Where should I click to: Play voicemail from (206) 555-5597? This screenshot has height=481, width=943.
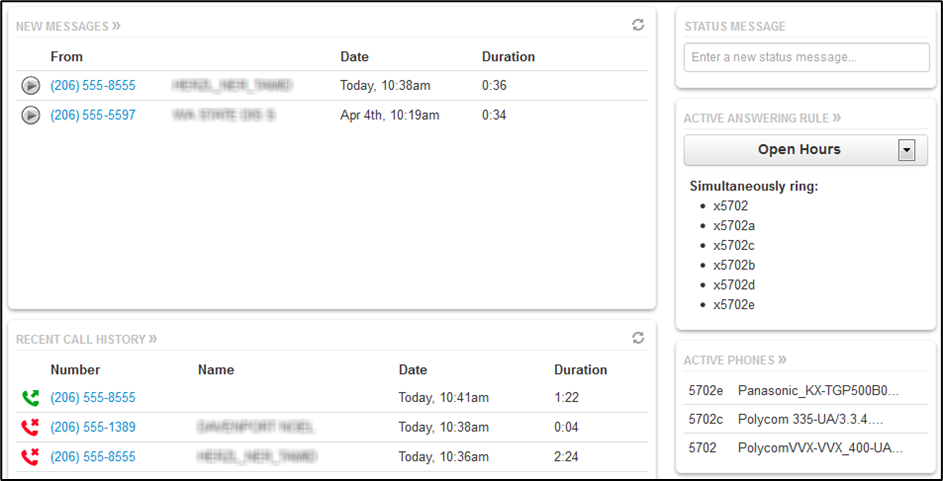(x=30, y=116)
